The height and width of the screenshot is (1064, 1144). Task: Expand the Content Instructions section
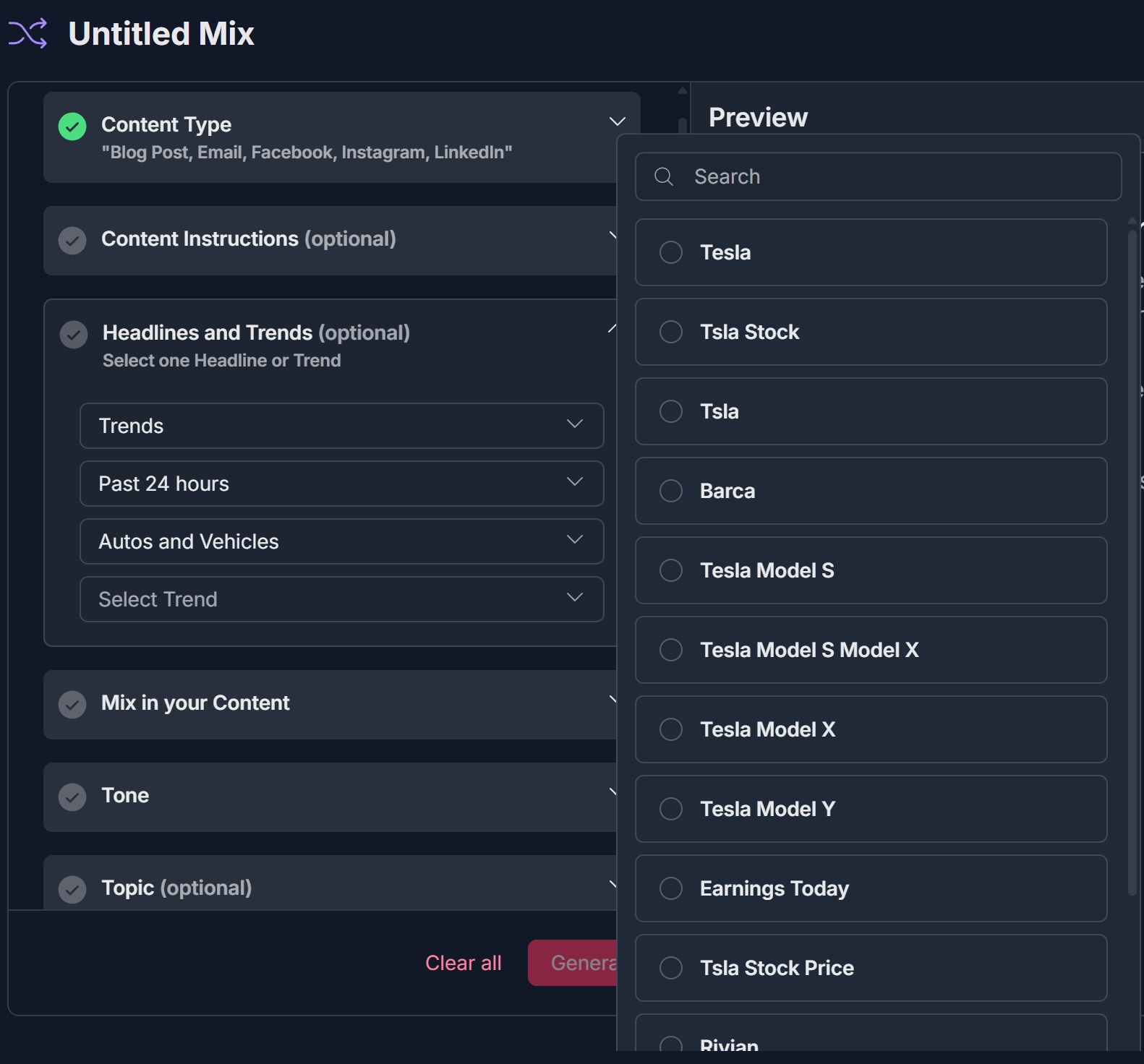click(330, 241)
